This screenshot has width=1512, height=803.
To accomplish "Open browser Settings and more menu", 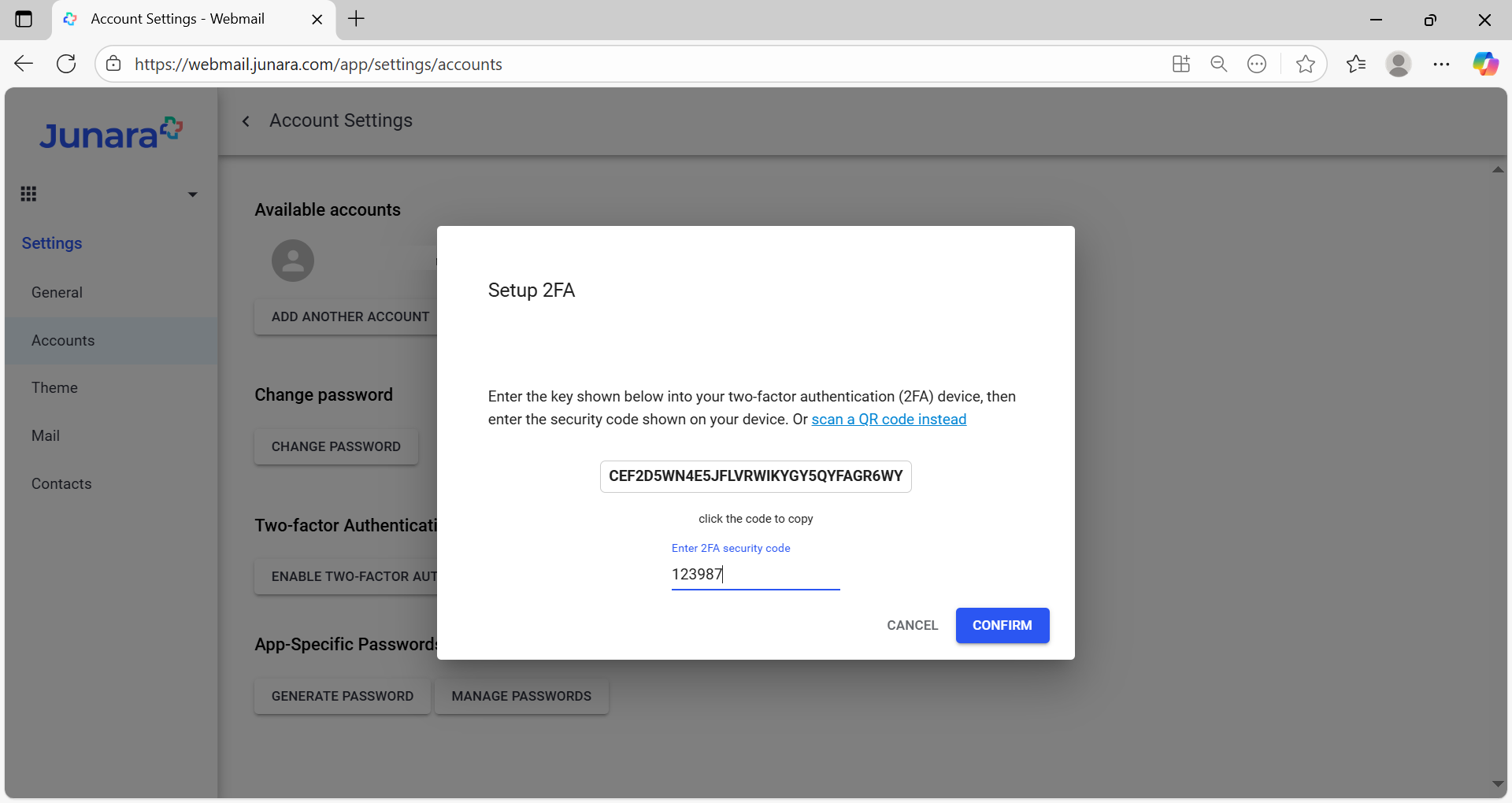I will pos(1441,64).
